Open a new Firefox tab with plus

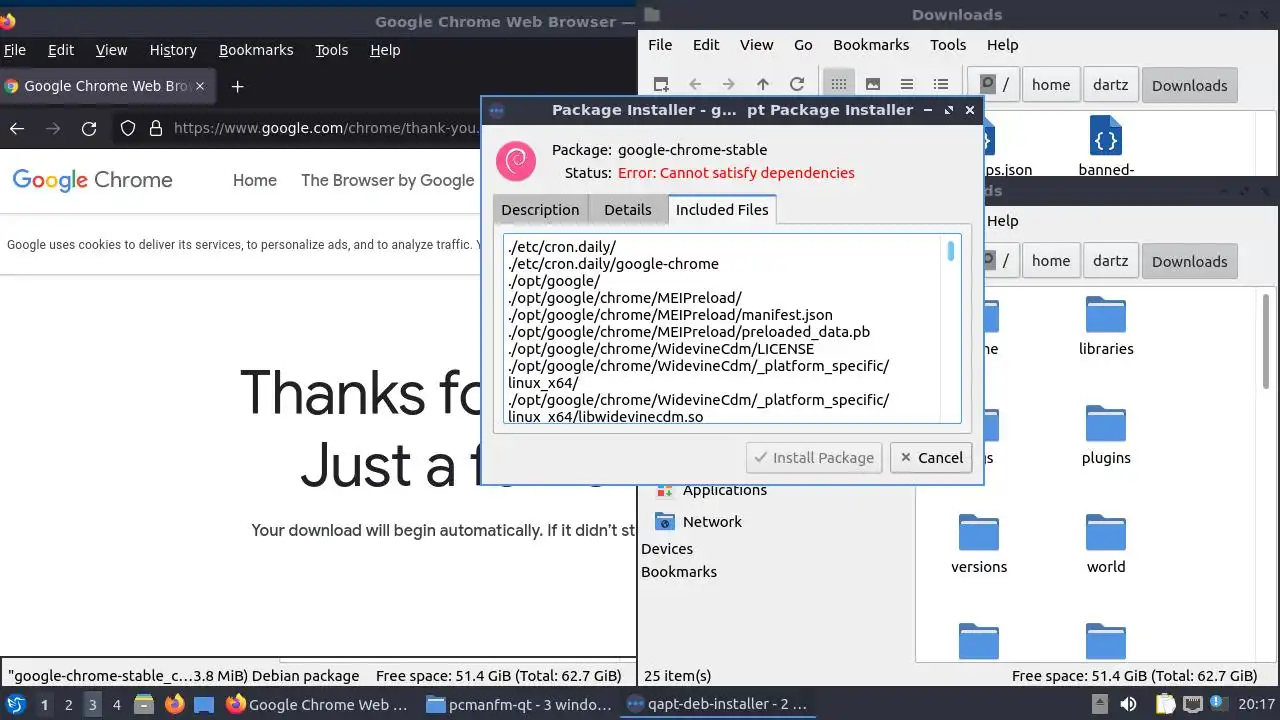[x=237, y=86]
